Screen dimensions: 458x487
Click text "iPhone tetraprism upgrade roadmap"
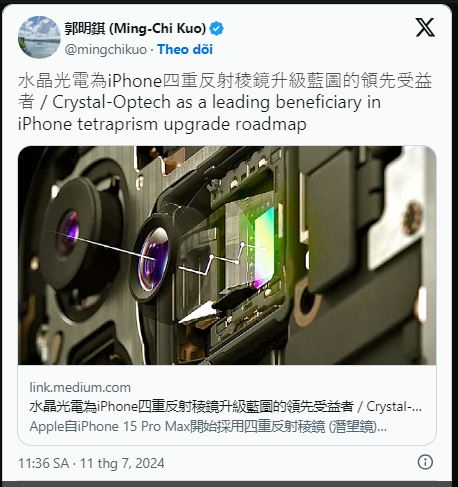pyautogui.click(x=162, y=124)
